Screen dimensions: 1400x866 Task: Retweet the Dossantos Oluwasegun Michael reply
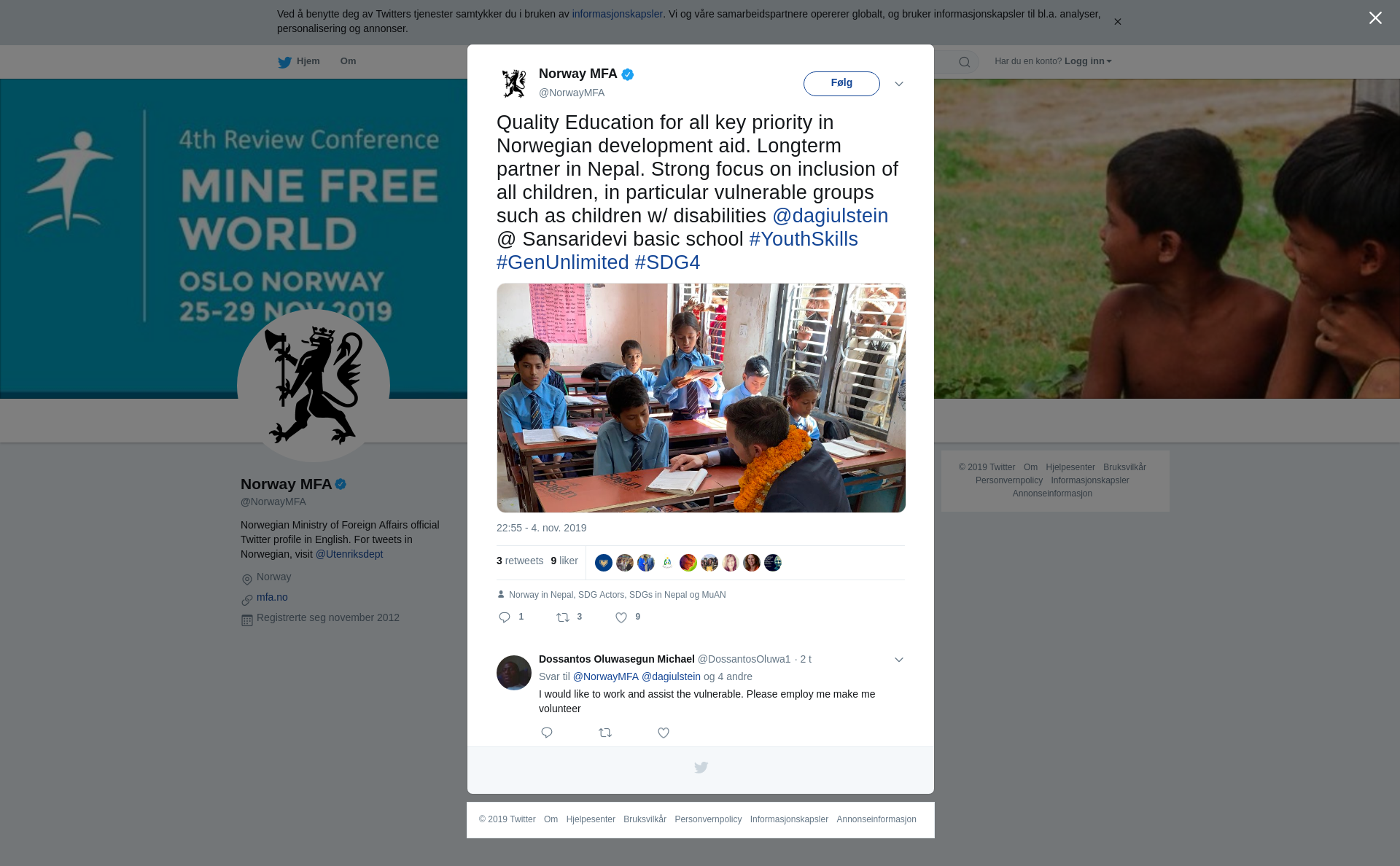pyautogui.click(x=605, y=733)
